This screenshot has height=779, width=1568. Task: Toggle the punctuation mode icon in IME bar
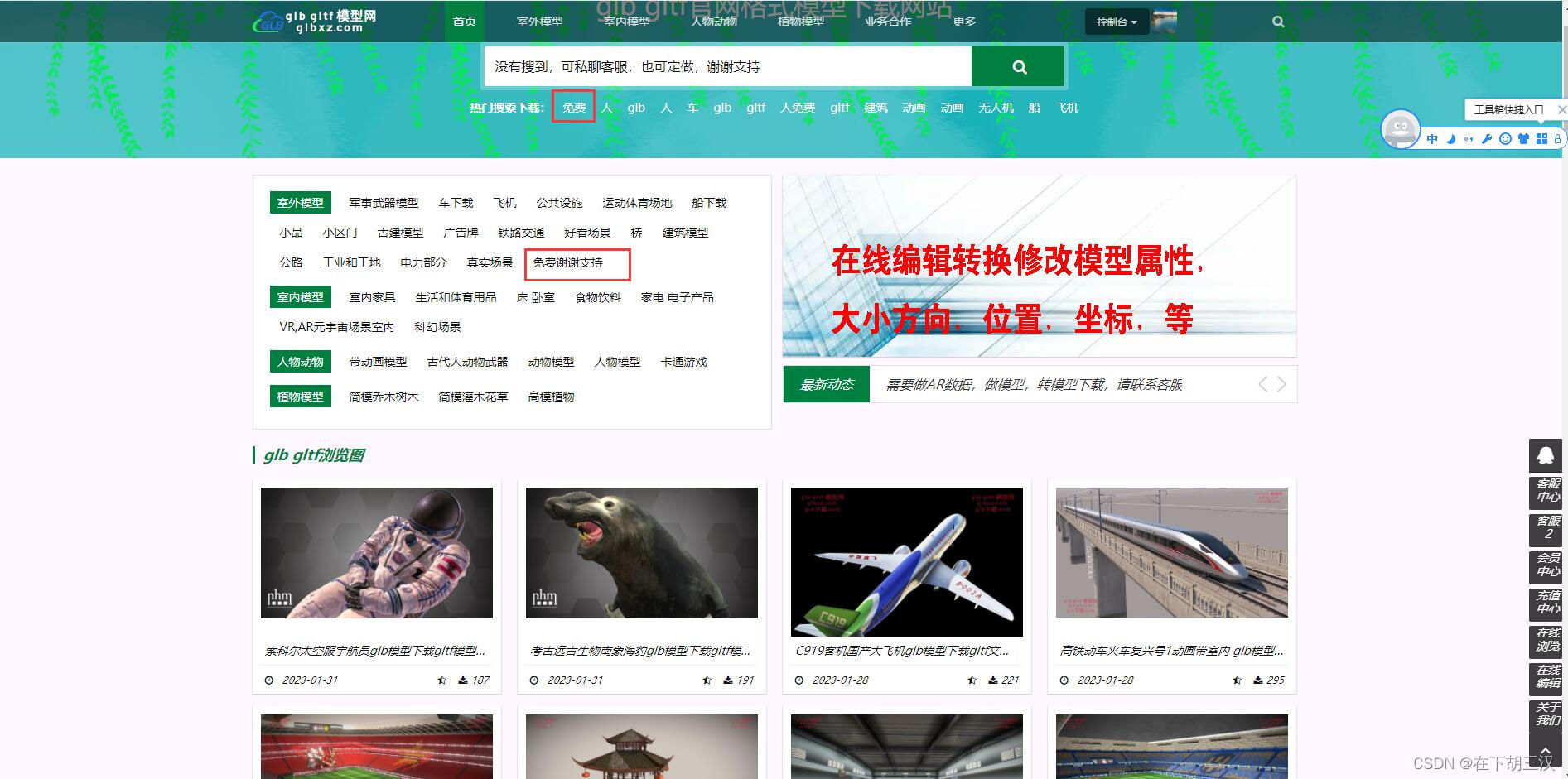pos(1469,139)
